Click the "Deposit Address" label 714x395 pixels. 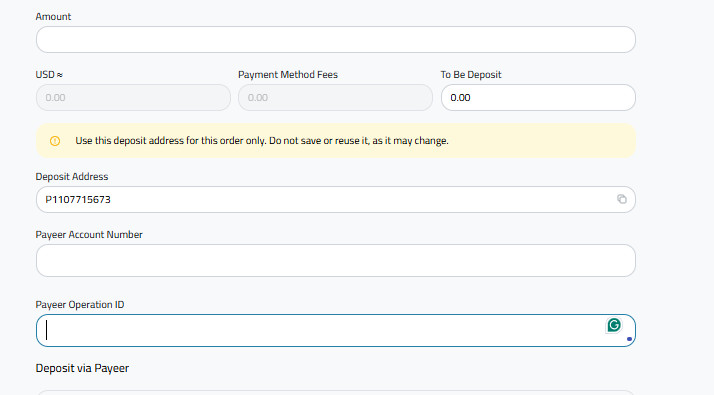click(x=72, y=176)
